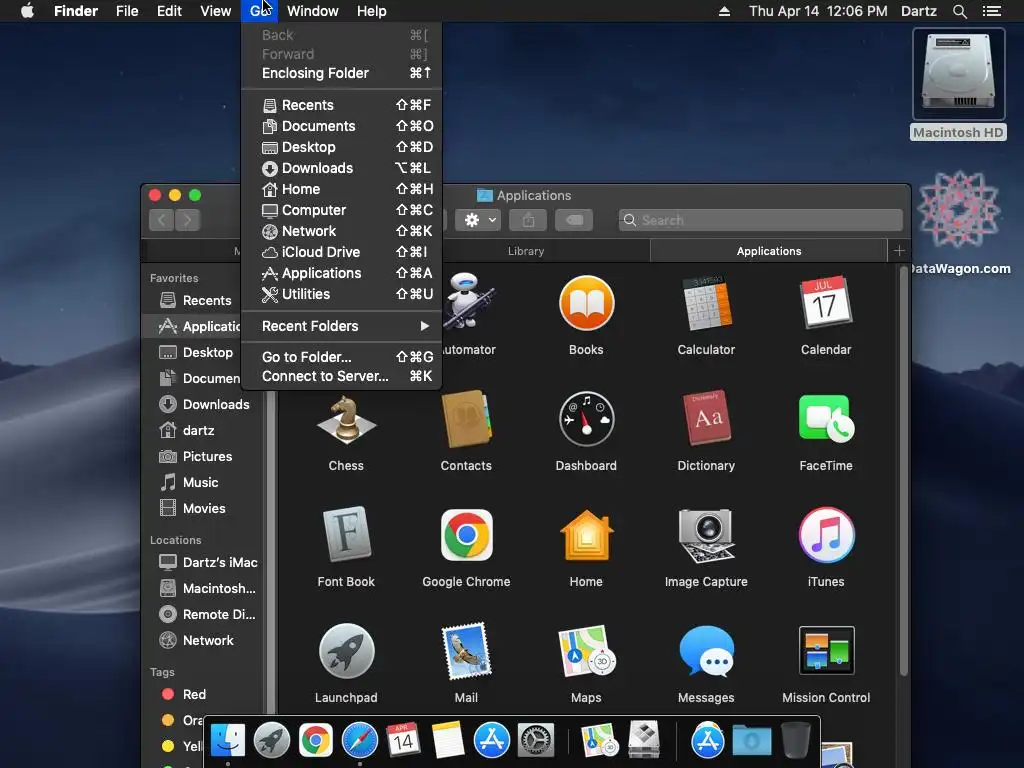Choose Utilities from the Go menu
Image resolution: width=1024 pixels, height=768 pixels.
point(342,294)
